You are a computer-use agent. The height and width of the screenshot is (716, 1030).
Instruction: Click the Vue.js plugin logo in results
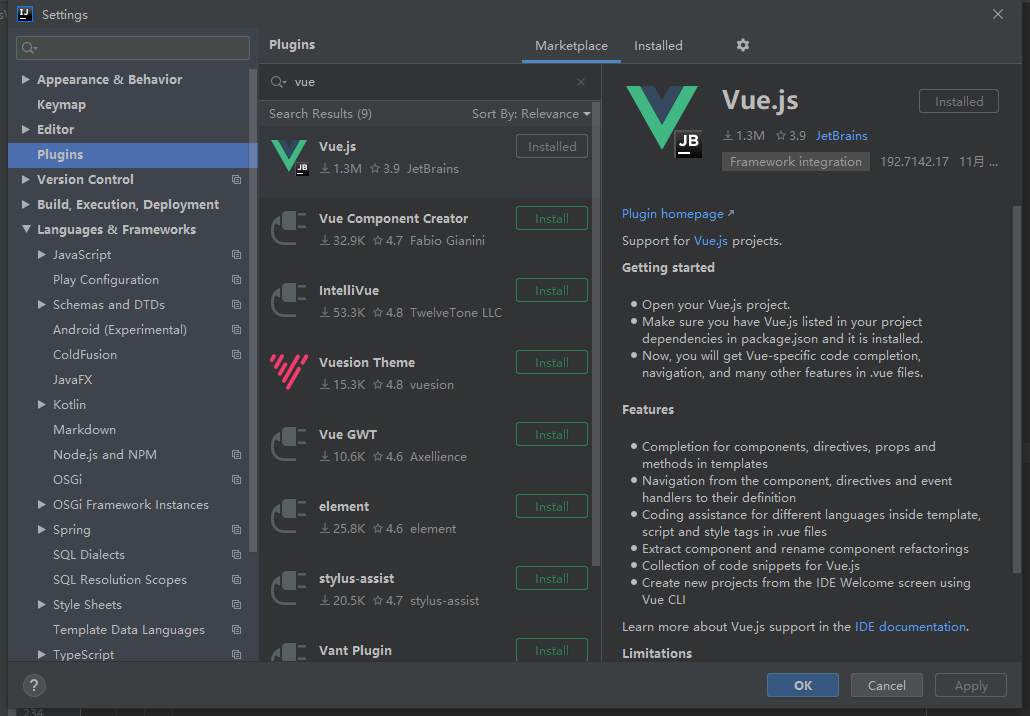tap(290, 157)
